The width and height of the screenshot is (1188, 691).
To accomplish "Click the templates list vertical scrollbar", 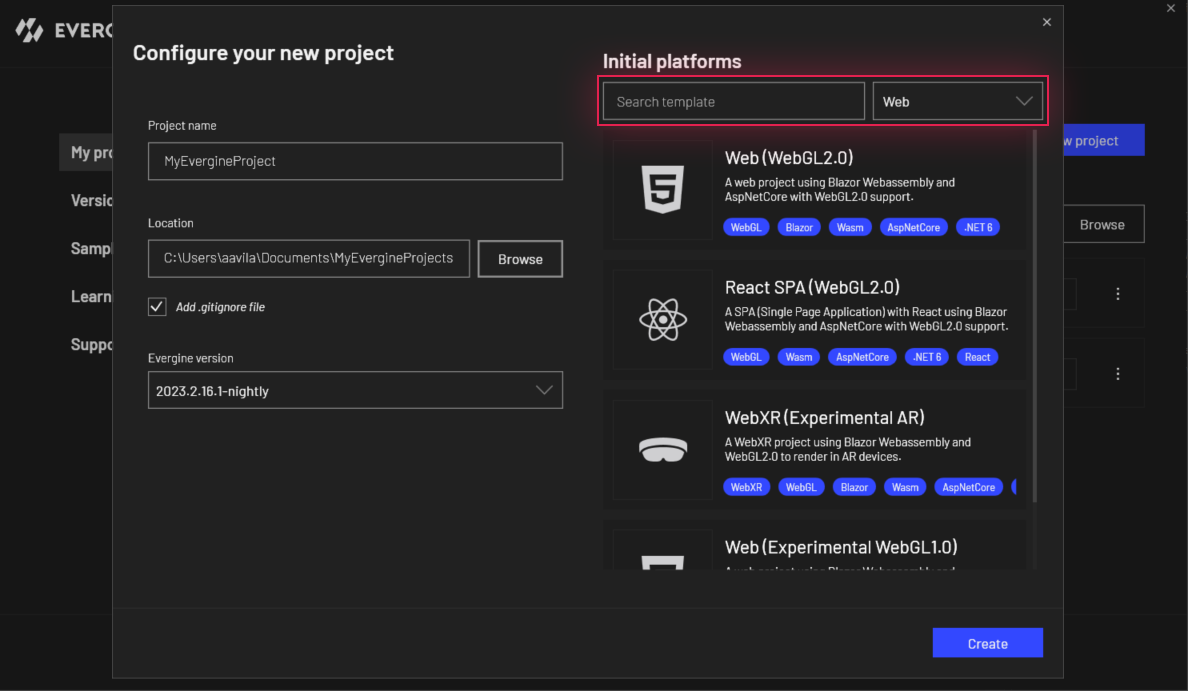I will (1034, 318).
